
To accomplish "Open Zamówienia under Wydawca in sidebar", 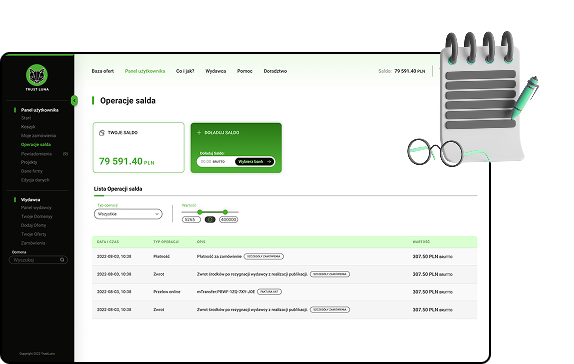I will pyautogui.click(x=33, y=243).
